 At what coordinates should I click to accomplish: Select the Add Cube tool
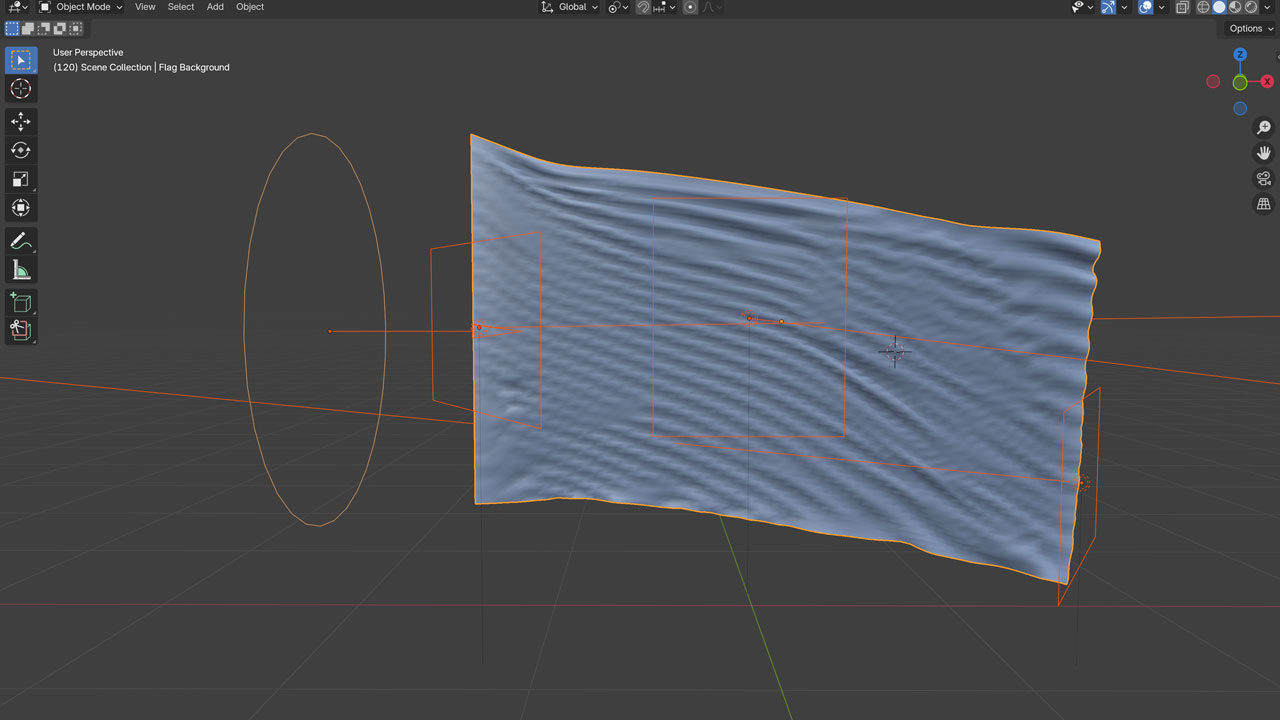click(20, 301)
